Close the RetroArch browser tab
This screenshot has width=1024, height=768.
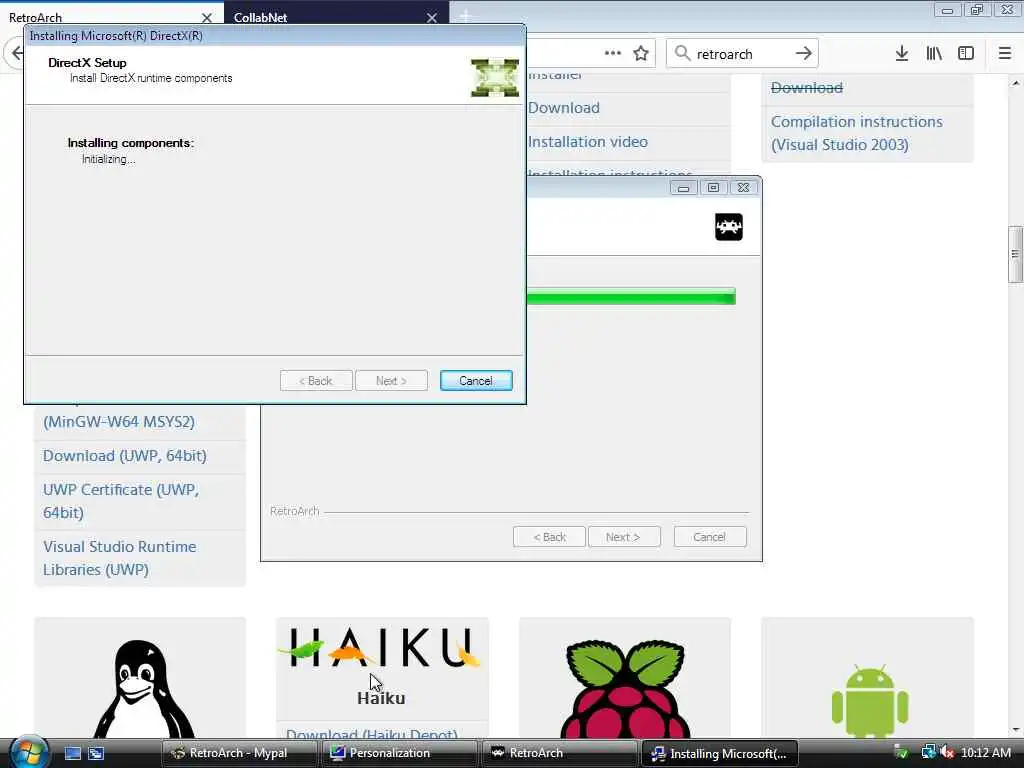(206, 18)
